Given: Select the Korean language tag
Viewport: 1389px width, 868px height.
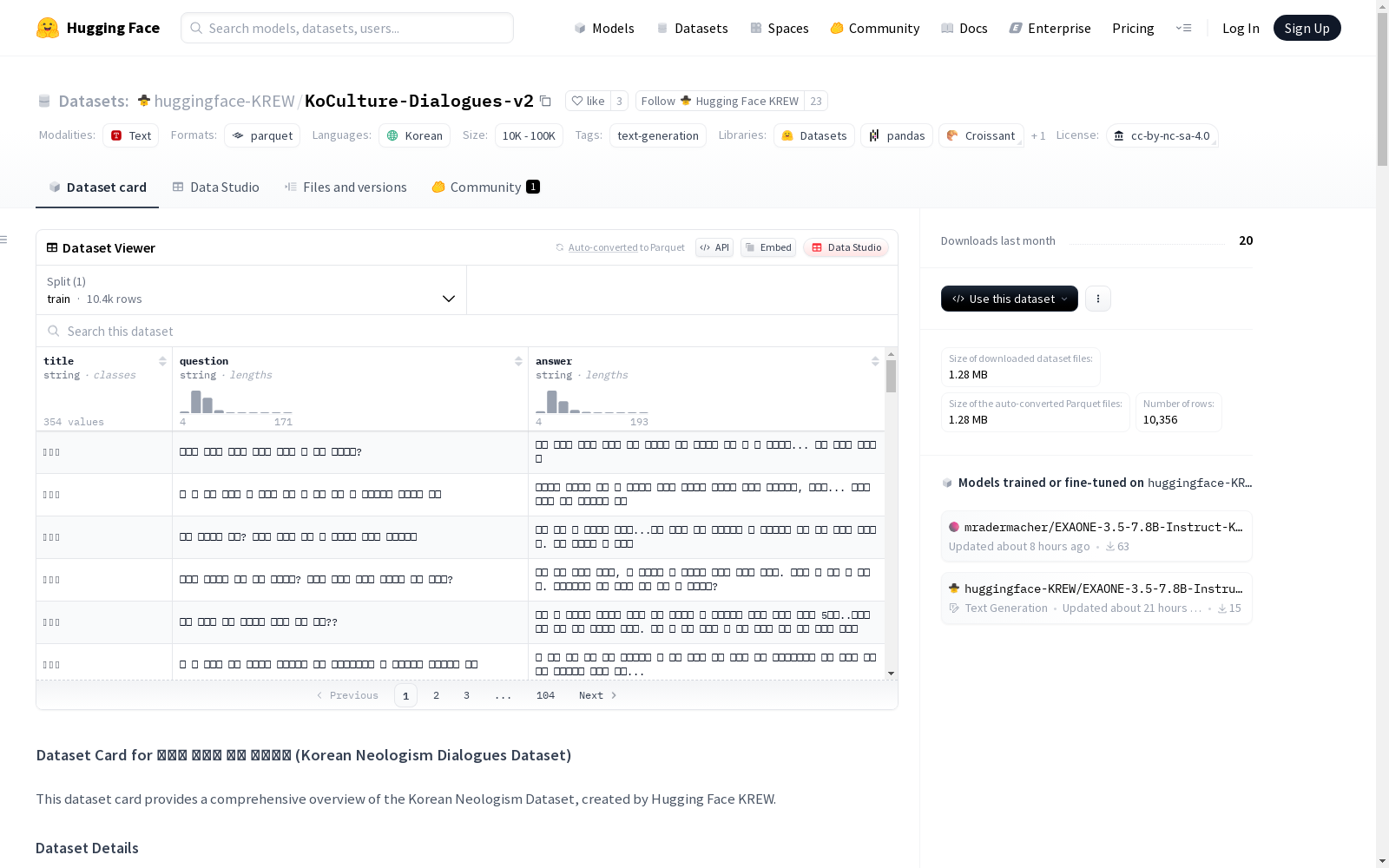Looking at the screenshot, I should pos(415,135).
